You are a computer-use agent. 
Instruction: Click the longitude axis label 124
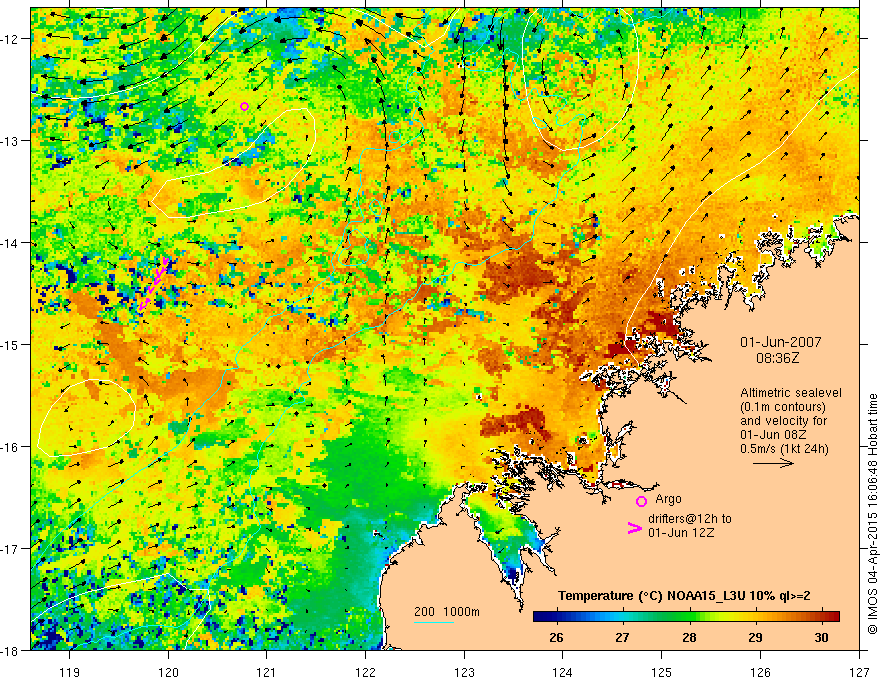pyautogui.click(x=563, y=672)
